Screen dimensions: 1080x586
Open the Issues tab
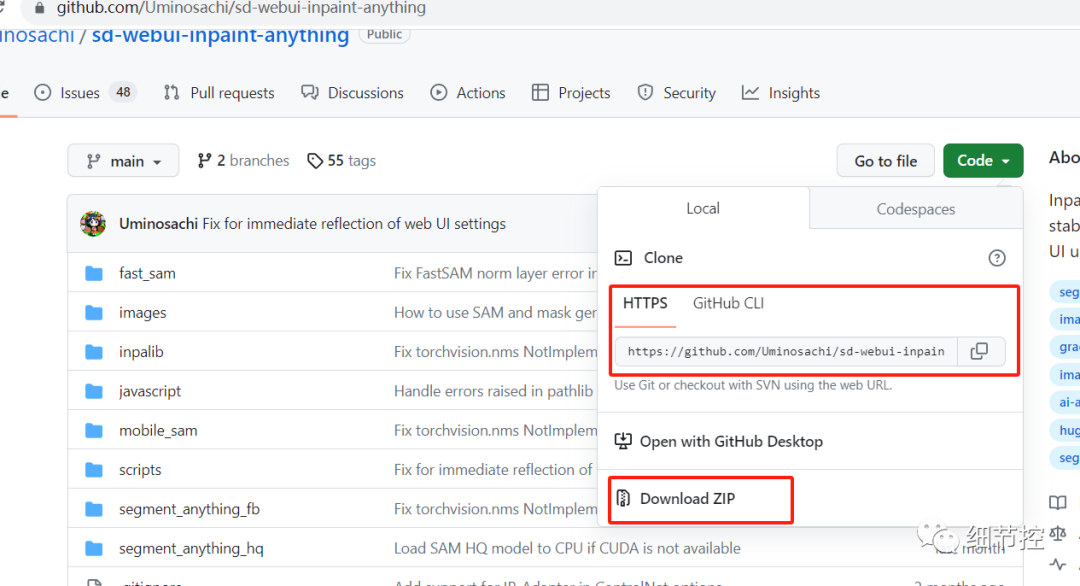85,93
